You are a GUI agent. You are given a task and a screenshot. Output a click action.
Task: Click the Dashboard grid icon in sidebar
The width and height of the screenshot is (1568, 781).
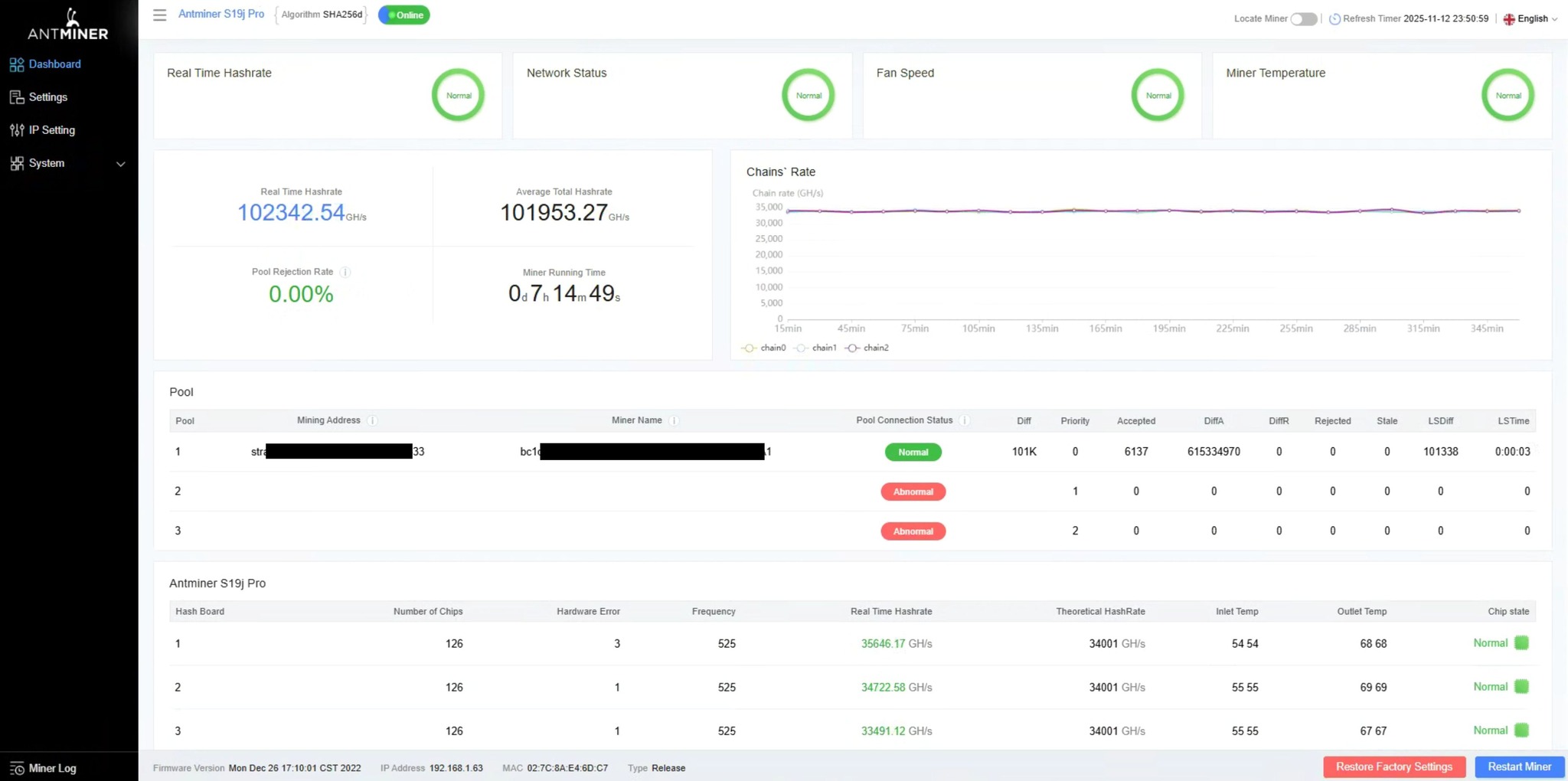coord(17,64)
